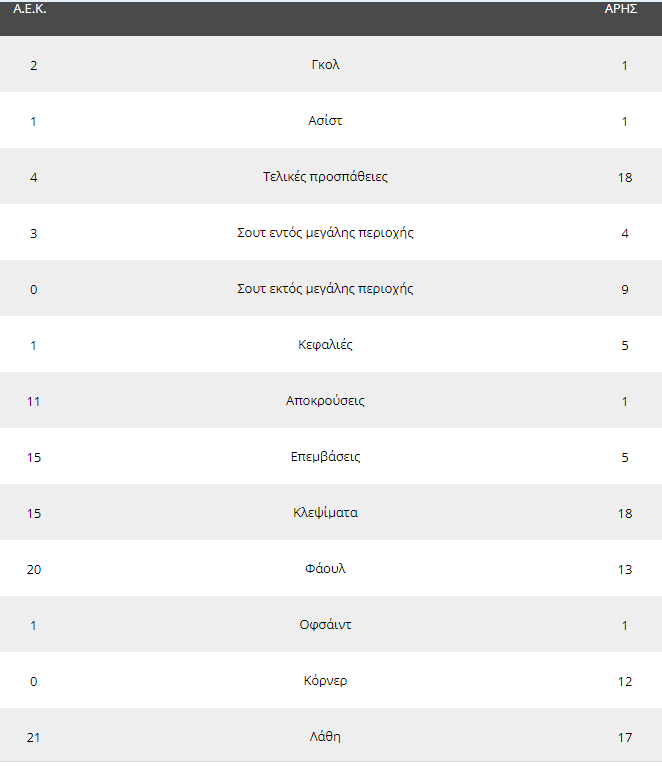Click ΑΡΗΣ value 12 for Κόρνερ
Screen dimensions: 662x766
[625, 681]
